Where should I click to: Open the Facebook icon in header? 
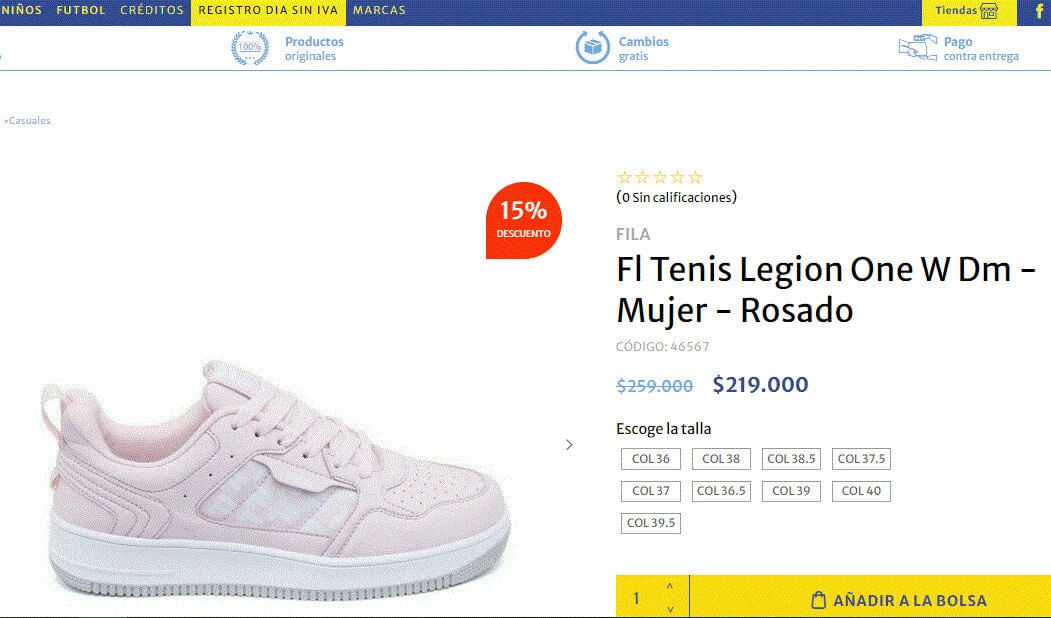pos(1040,11)
